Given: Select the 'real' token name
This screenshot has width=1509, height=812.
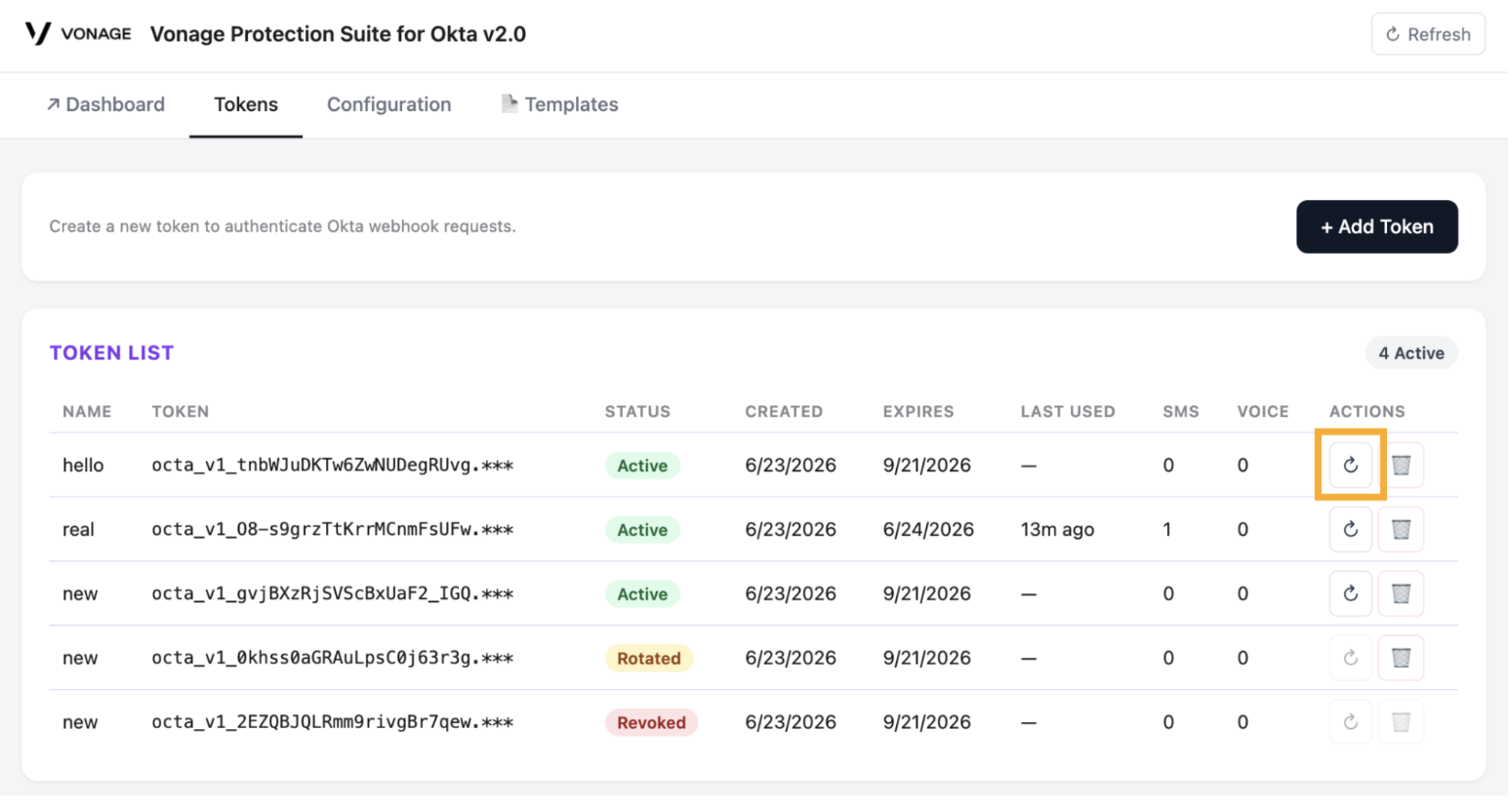Looking at the screenshot, I should (78, 530).
